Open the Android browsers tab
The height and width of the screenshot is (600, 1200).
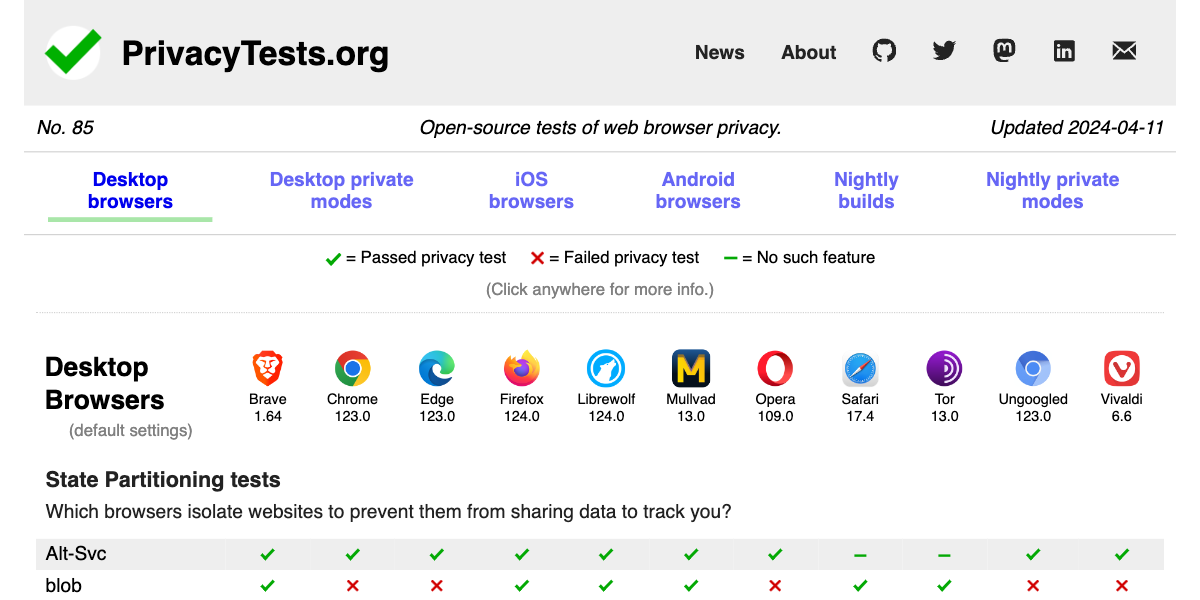tap(698, 191)
